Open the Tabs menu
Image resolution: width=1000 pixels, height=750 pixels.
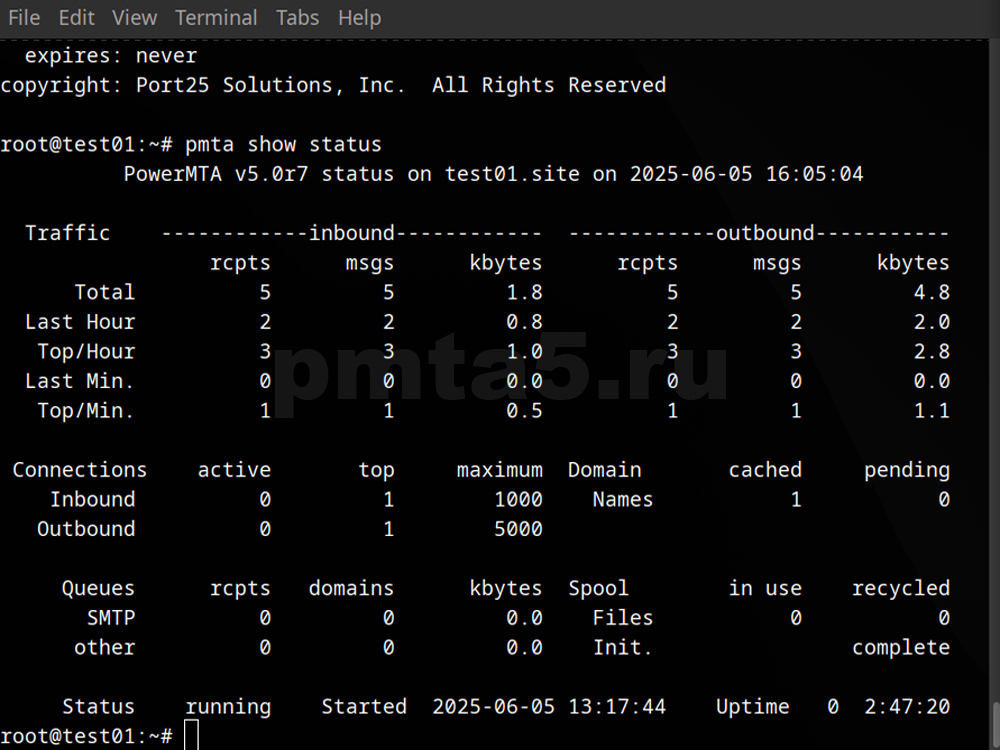coord(297,18)
